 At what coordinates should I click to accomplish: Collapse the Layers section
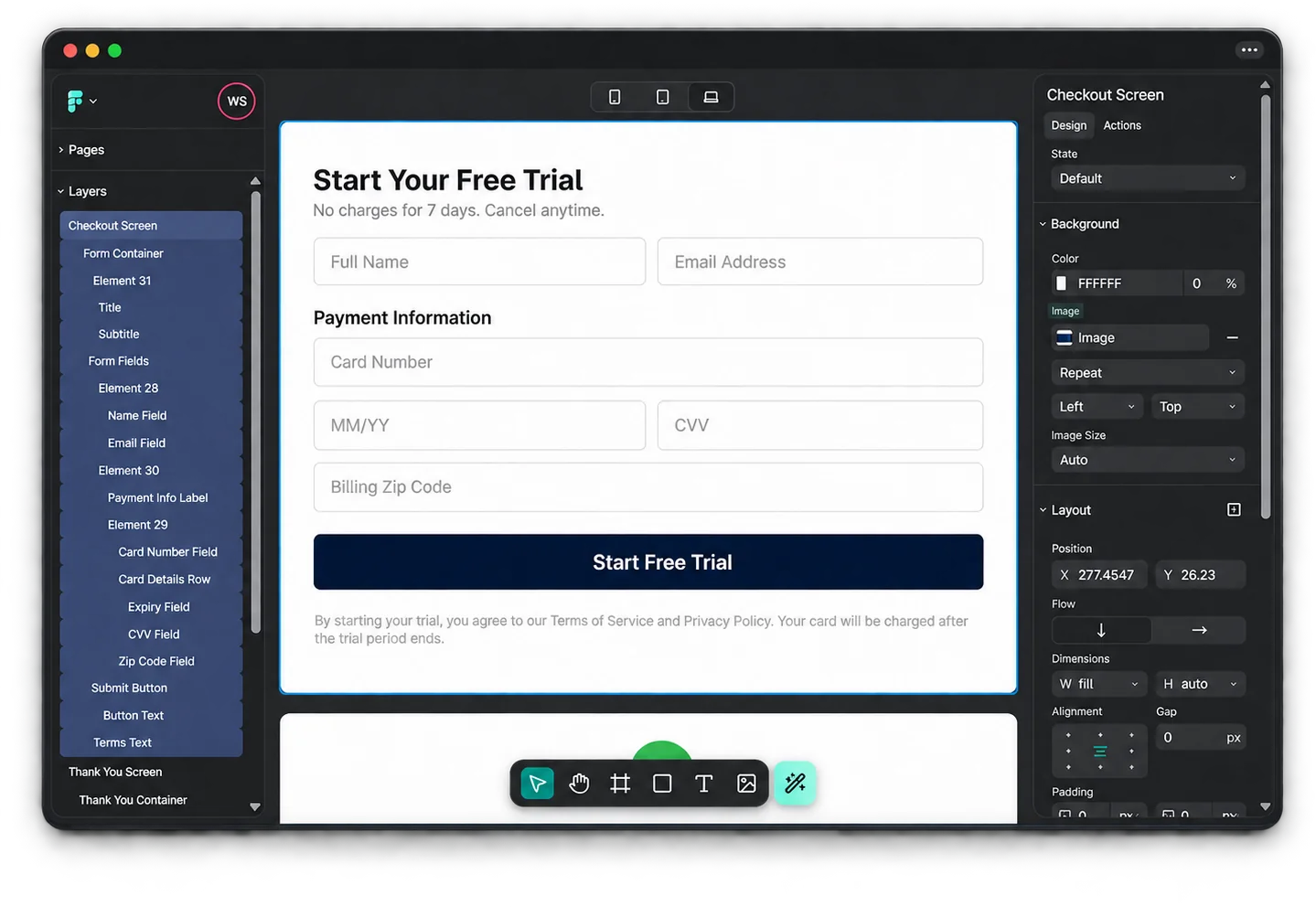click(82, 191)
